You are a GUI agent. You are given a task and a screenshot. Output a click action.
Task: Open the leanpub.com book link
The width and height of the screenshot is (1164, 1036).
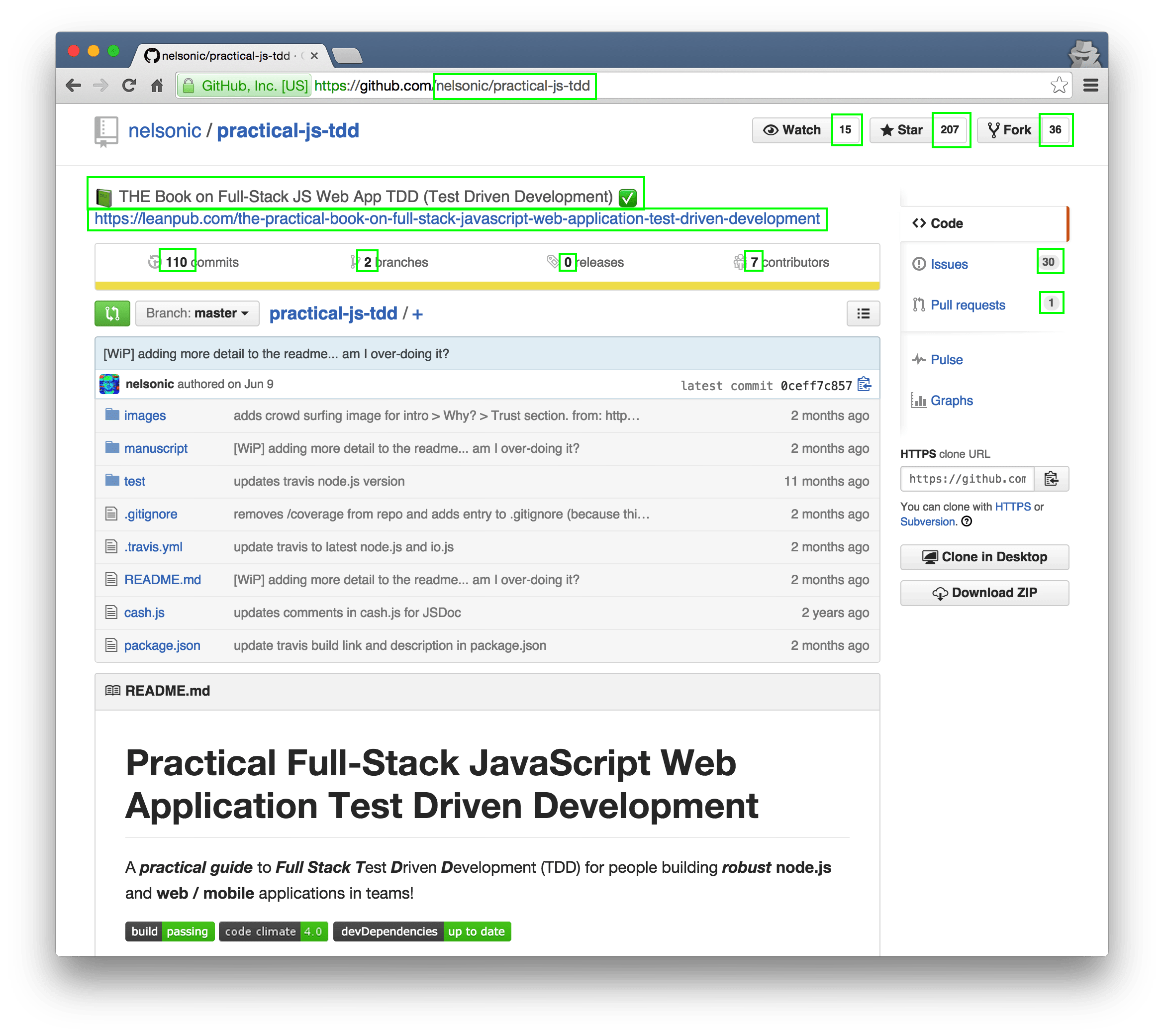[x=457, y=219]
